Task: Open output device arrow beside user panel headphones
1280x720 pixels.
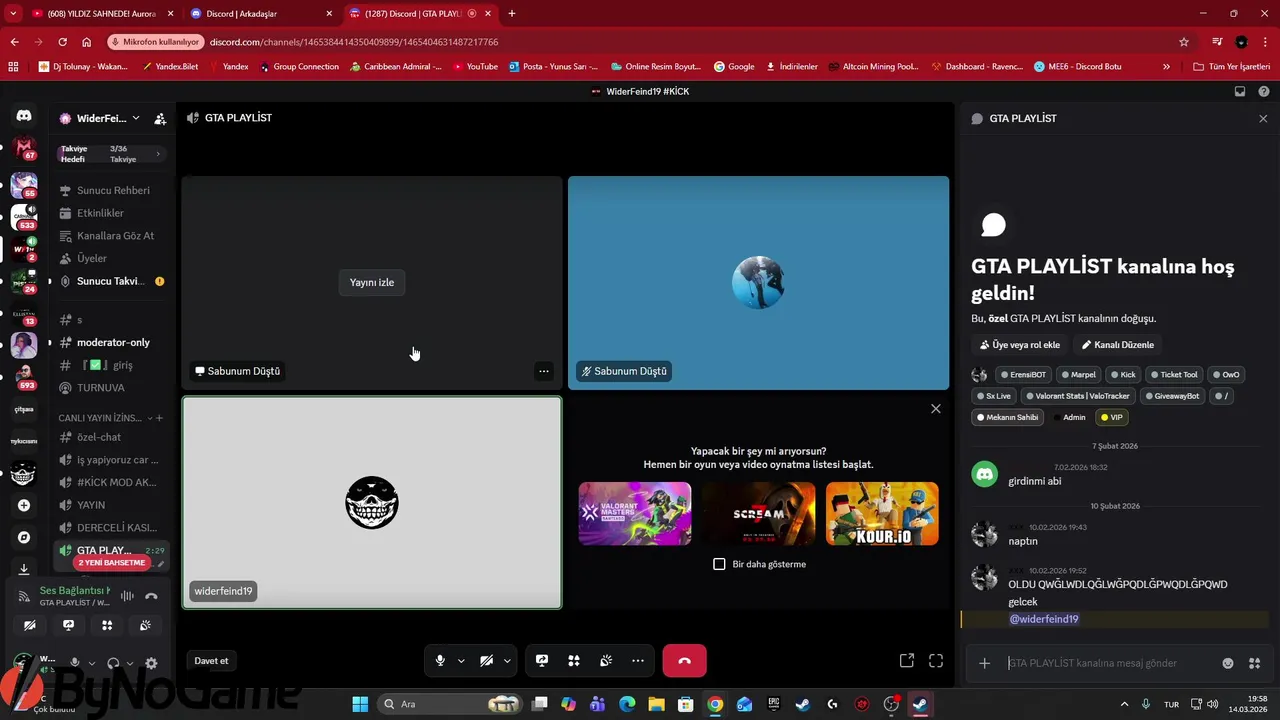Action: point(130,663)
